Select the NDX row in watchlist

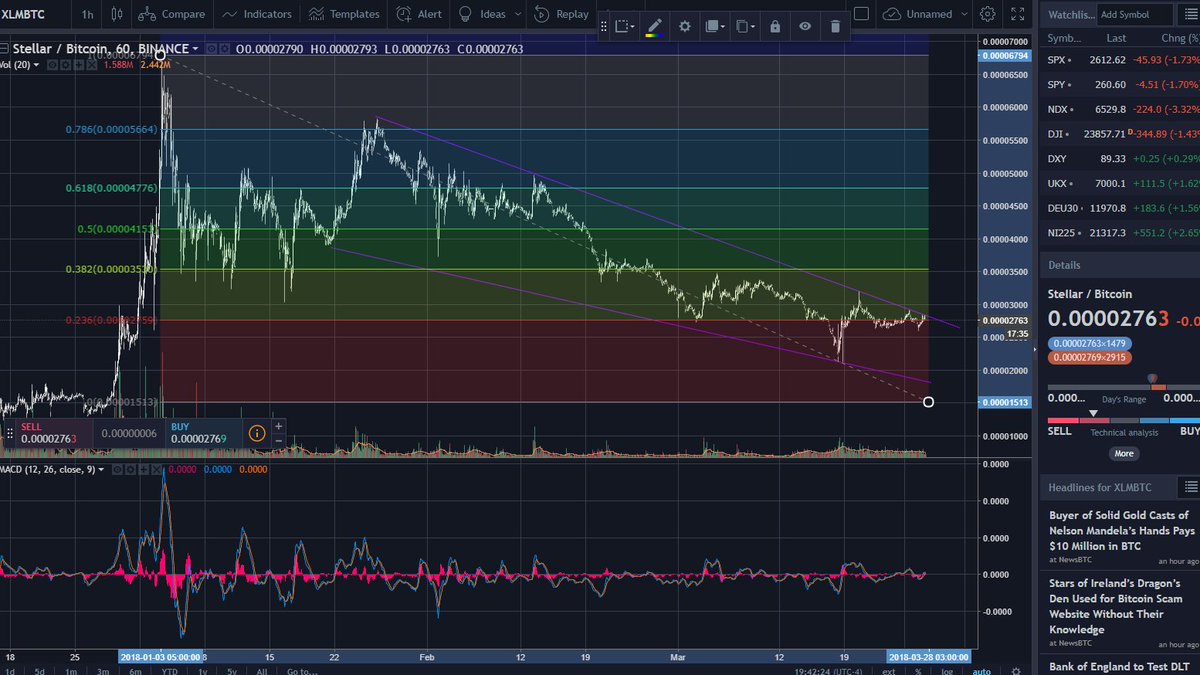(1120, 109)
